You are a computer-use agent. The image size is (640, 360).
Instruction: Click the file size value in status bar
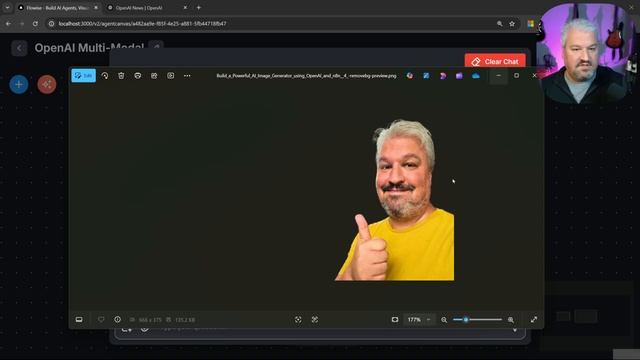click(185, 320)
